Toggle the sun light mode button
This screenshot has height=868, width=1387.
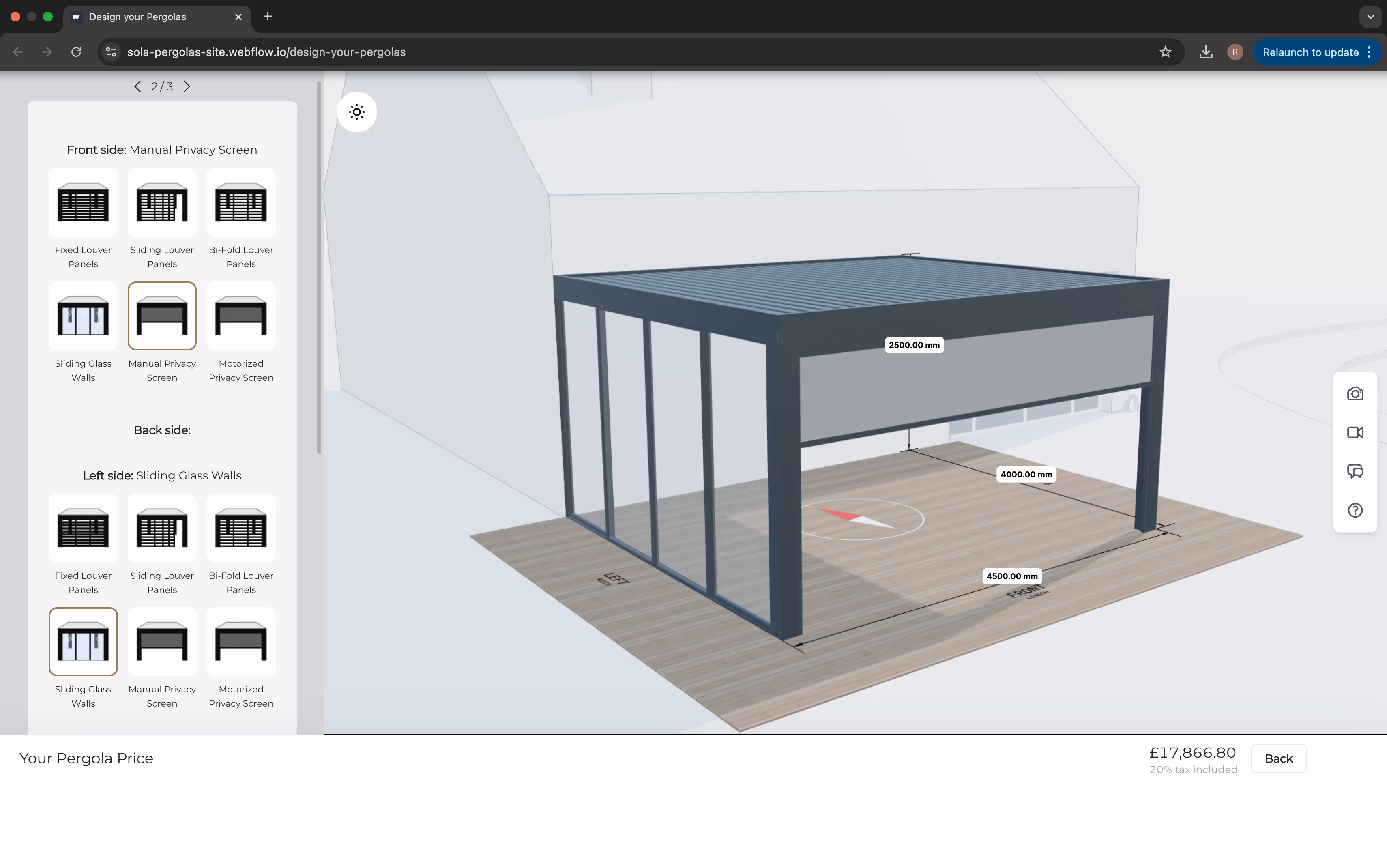coord(356,112)
